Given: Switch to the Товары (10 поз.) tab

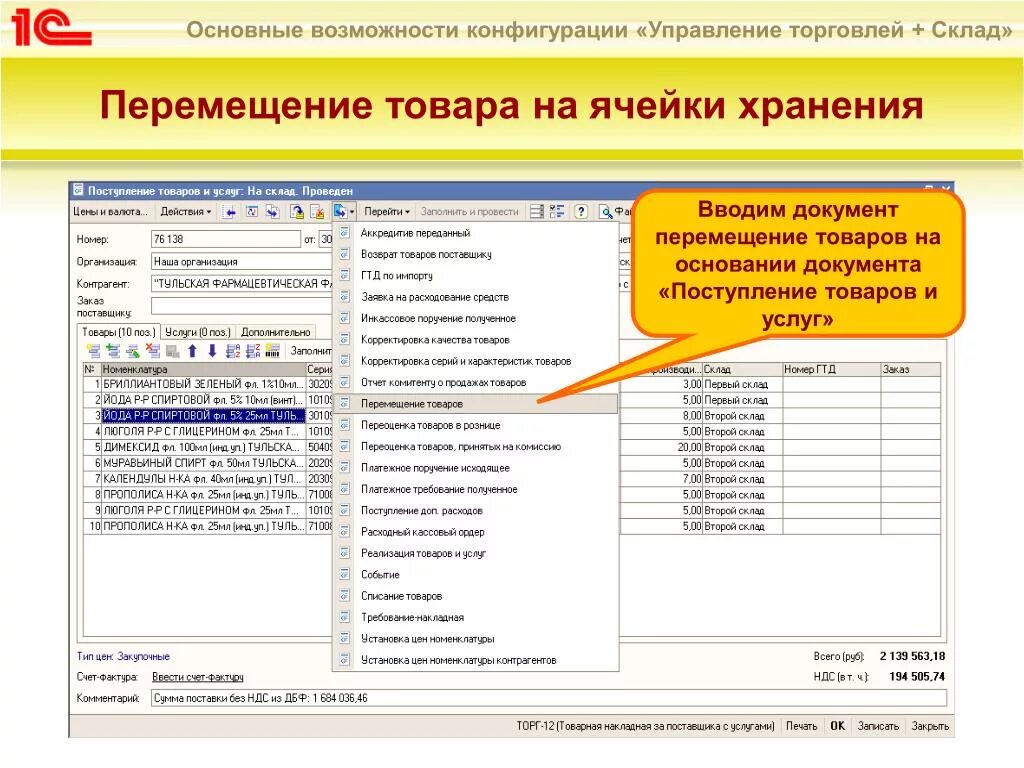Looking at the screenshot, I should click(118, 332).
